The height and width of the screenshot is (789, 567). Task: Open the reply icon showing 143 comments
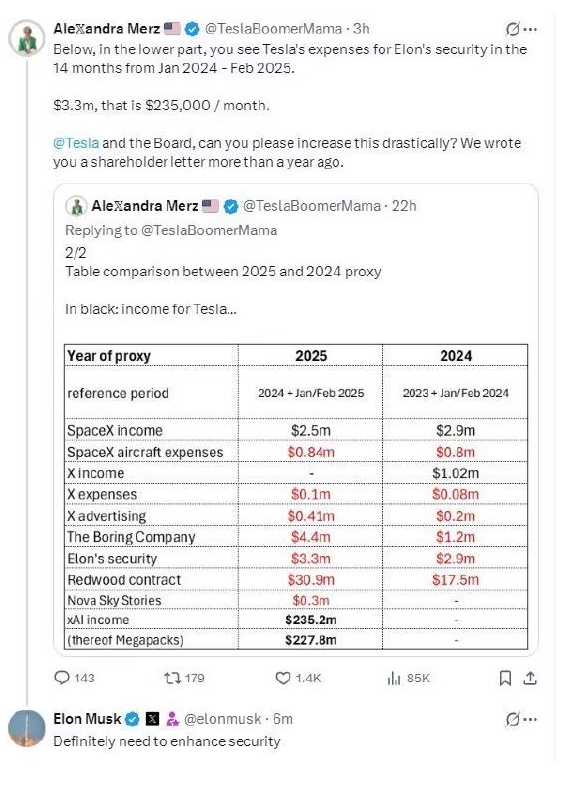coord(62,677)
